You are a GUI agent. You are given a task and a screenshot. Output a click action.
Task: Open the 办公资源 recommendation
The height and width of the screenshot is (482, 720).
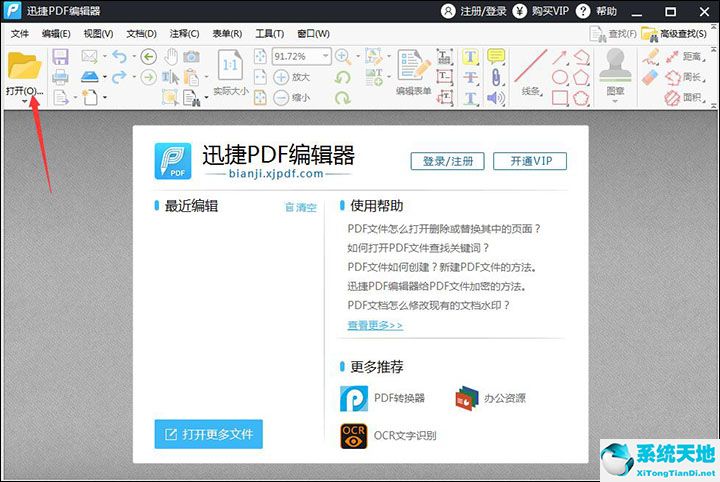(490, 398)
